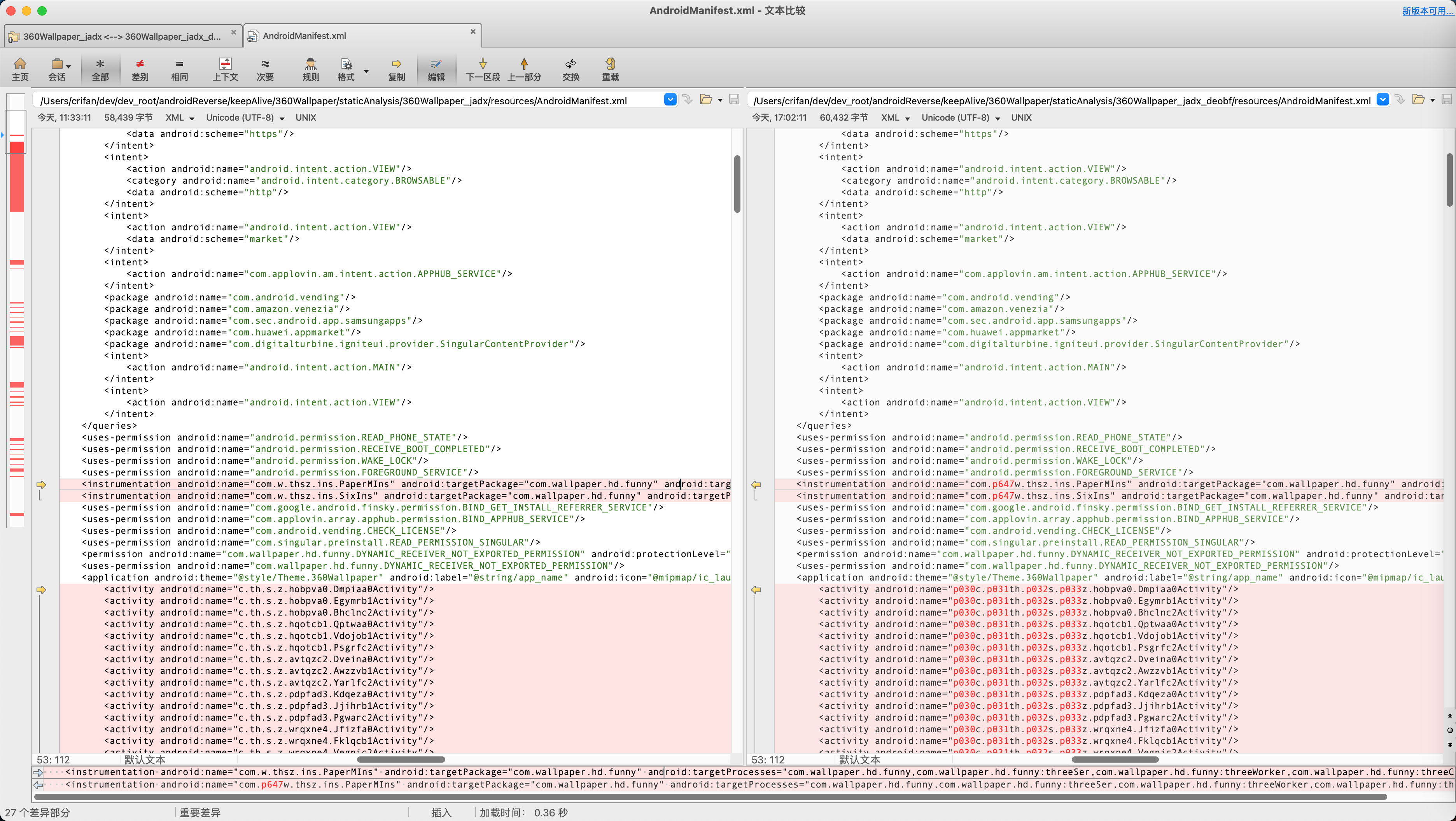Click the left copy-to-right arrow at instrumentation line
This screenshot has width=1456, height=821.
[41, 484]
